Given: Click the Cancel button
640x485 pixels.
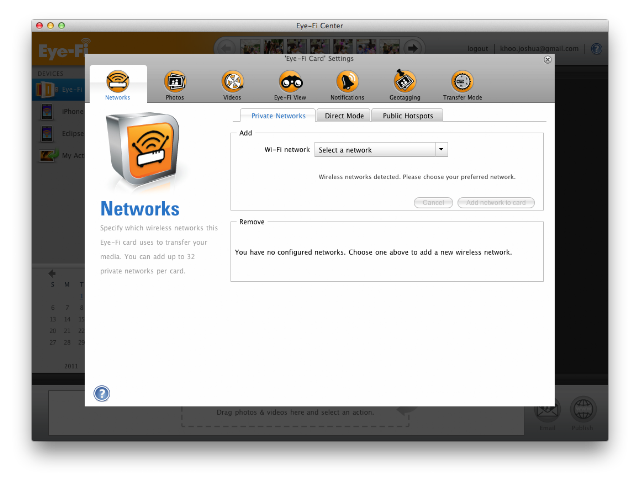Looking at the screenshot, I should [433, 202].
